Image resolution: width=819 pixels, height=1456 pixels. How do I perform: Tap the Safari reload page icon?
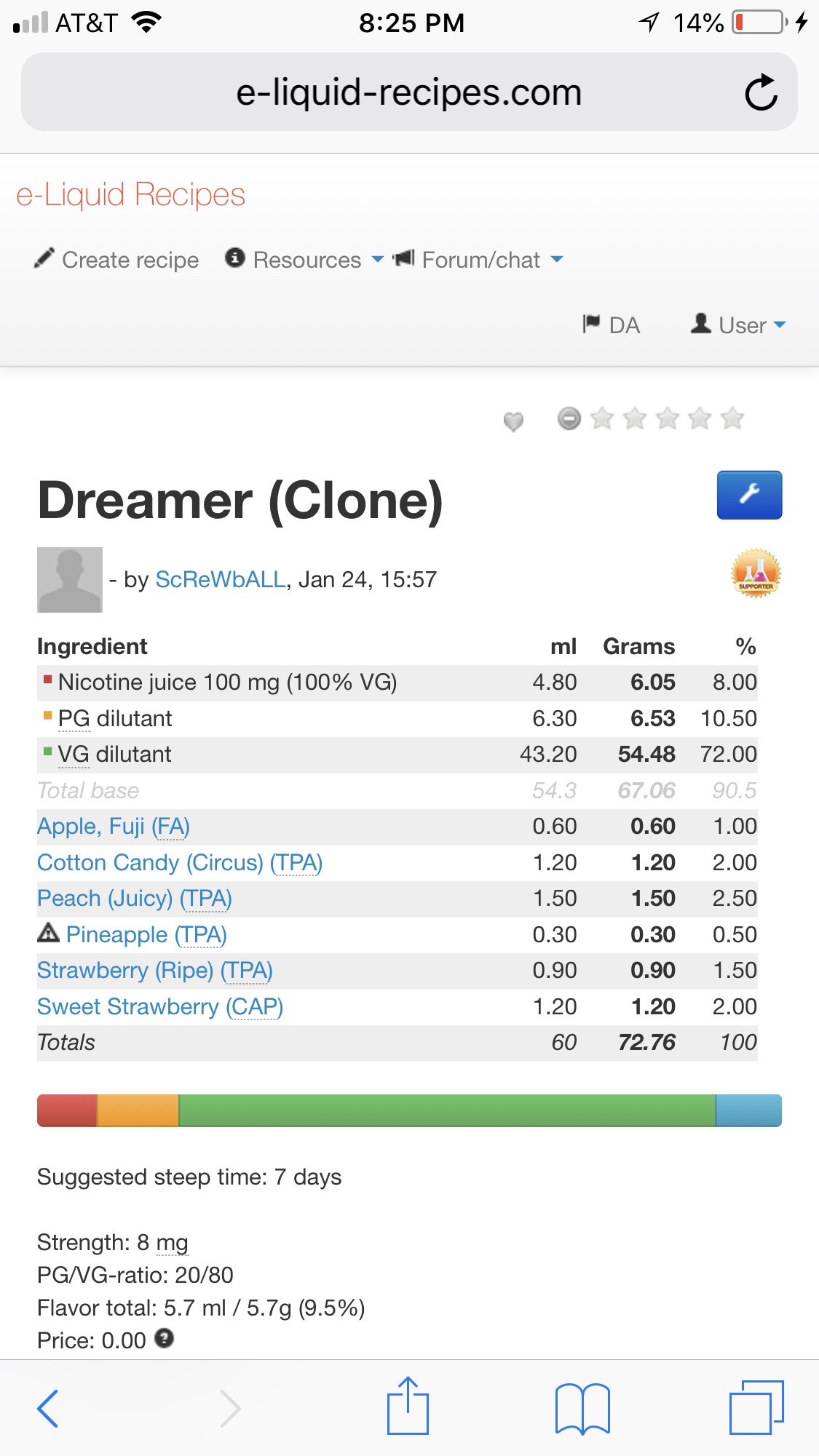(761, 92)
